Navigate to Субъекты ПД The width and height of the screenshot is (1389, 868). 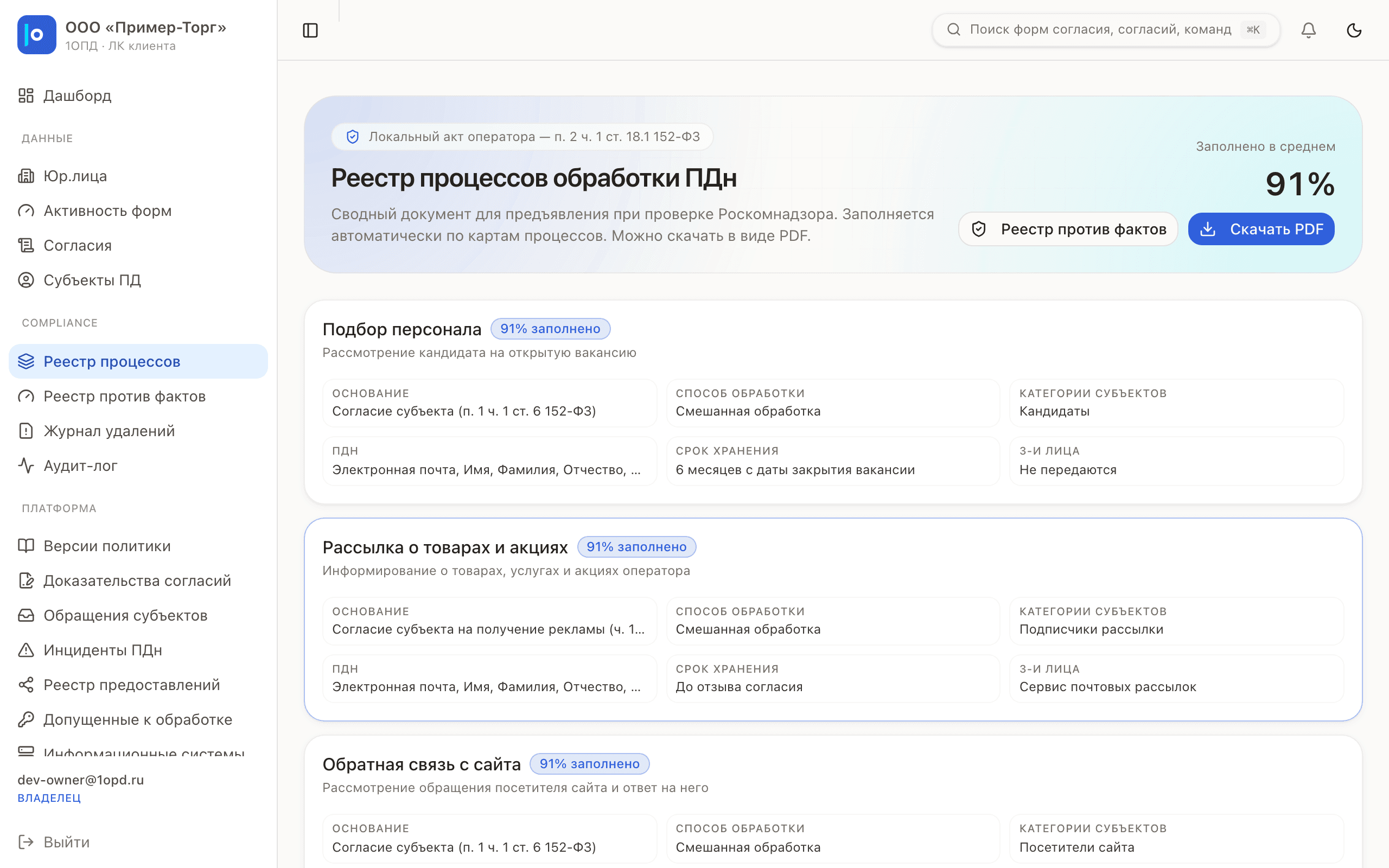click(138, 280)
